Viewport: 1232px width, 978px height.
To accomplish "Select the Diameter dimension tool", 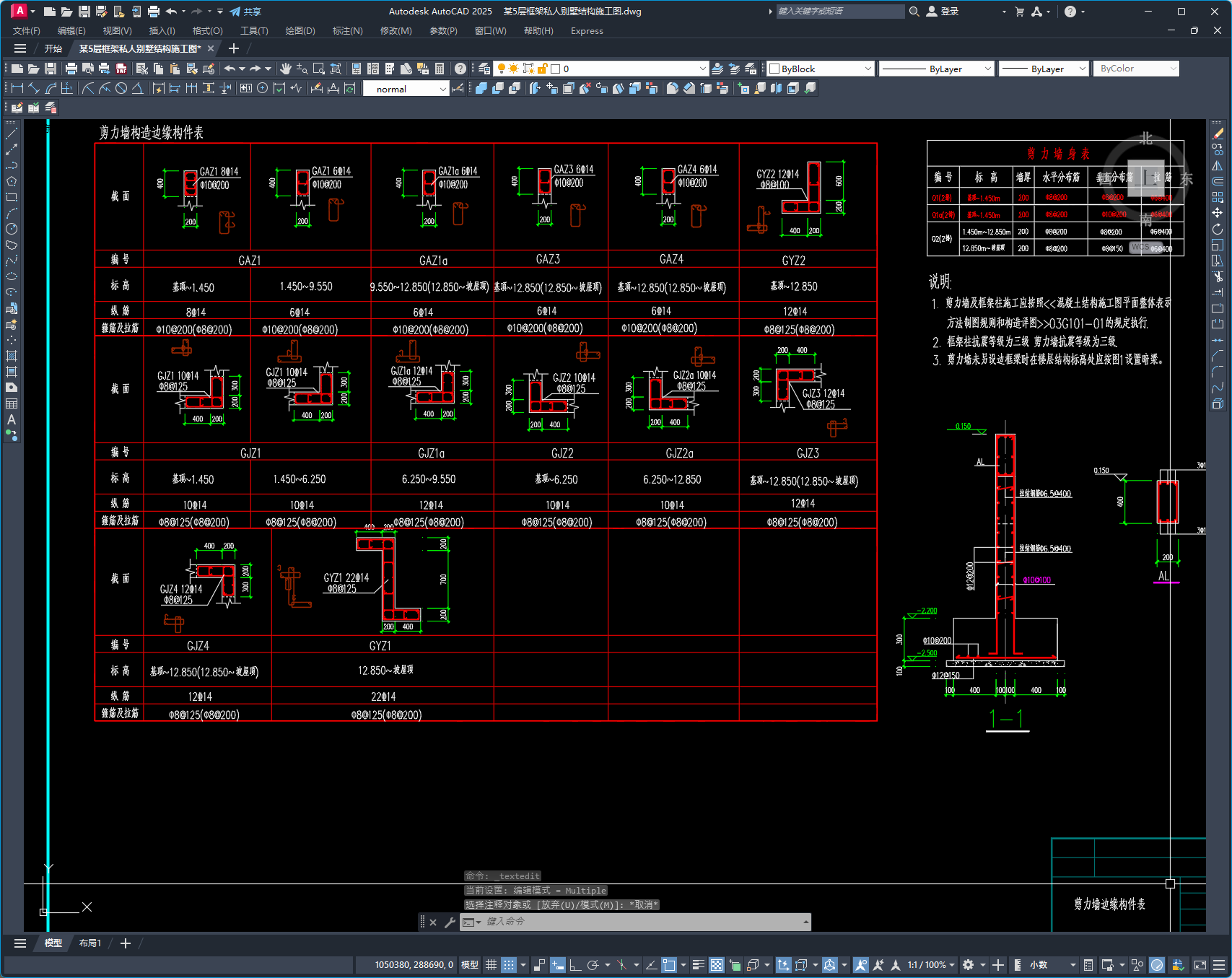I will point(121,88).
